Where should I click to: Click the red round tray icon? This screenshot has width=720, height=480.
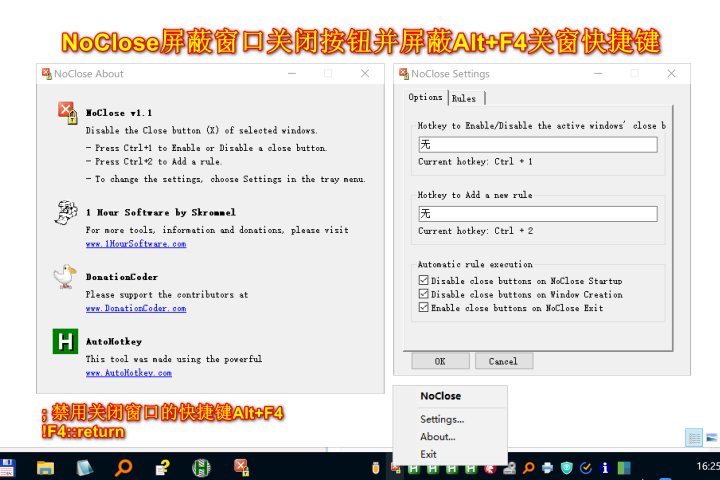coord(490,469)
